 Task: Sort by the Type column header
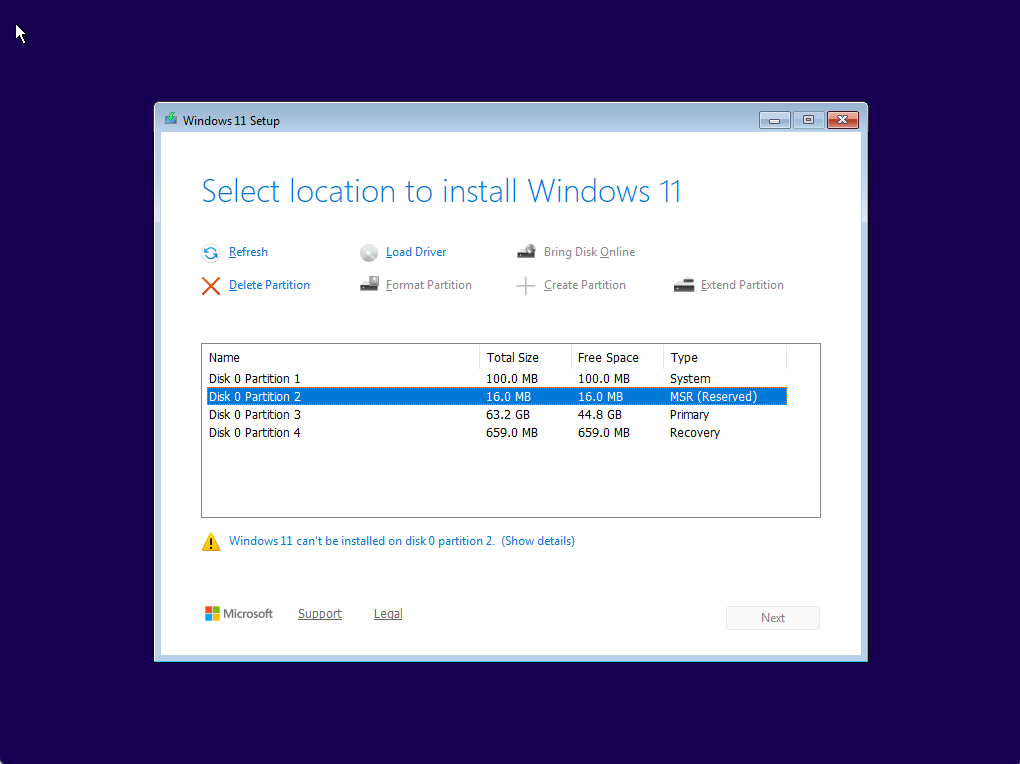click(725, 358)
